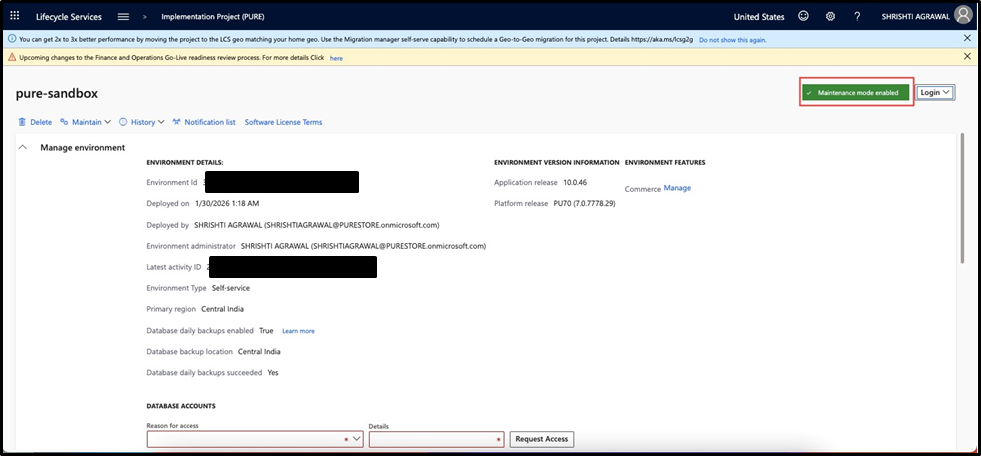Open the Reason for access dropdown
This screenshot has height=456, width=981.
pyautogui.click(x=255, y=439)
